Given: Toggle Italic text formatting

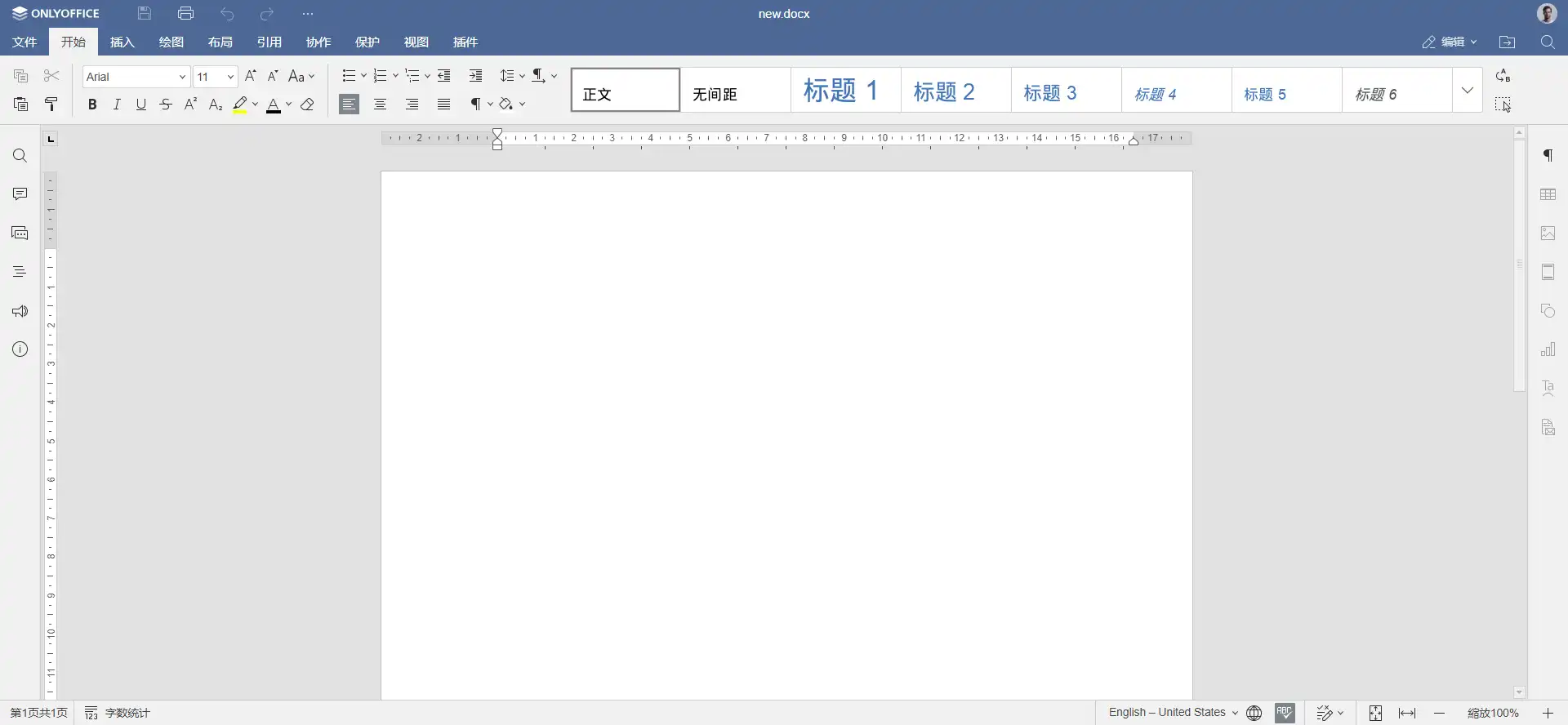Looking at the screenshot, I should pos(117,105).
